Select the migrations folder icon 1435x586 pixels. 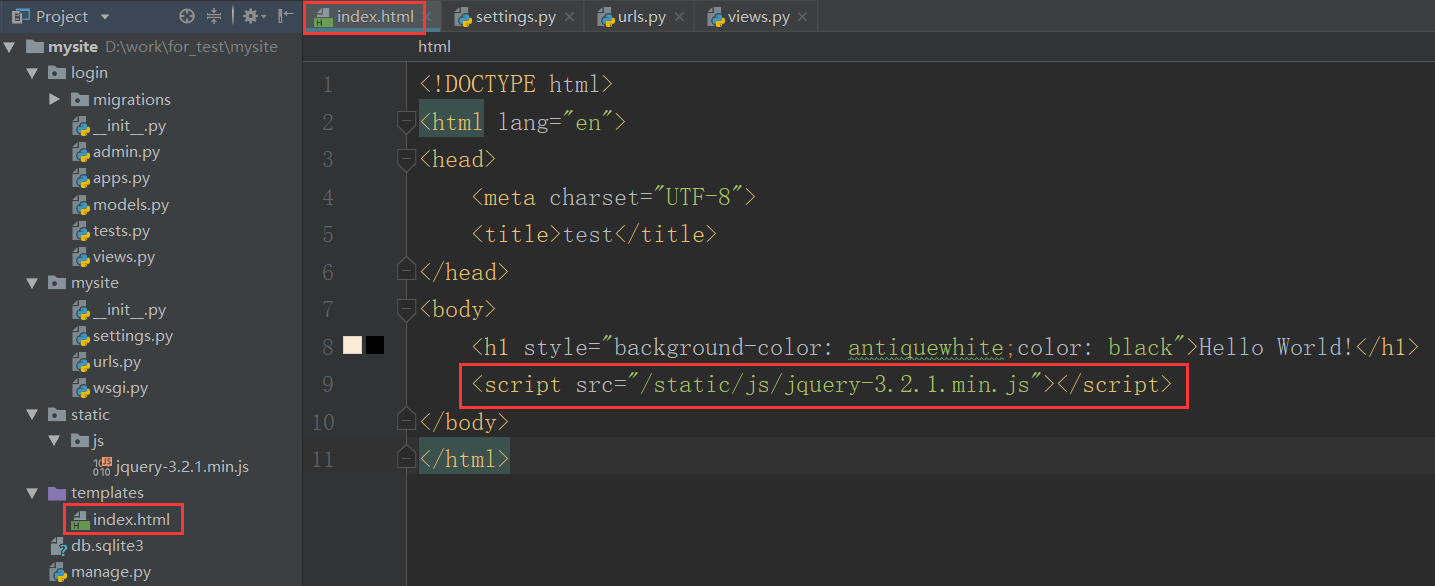(79, 99)
